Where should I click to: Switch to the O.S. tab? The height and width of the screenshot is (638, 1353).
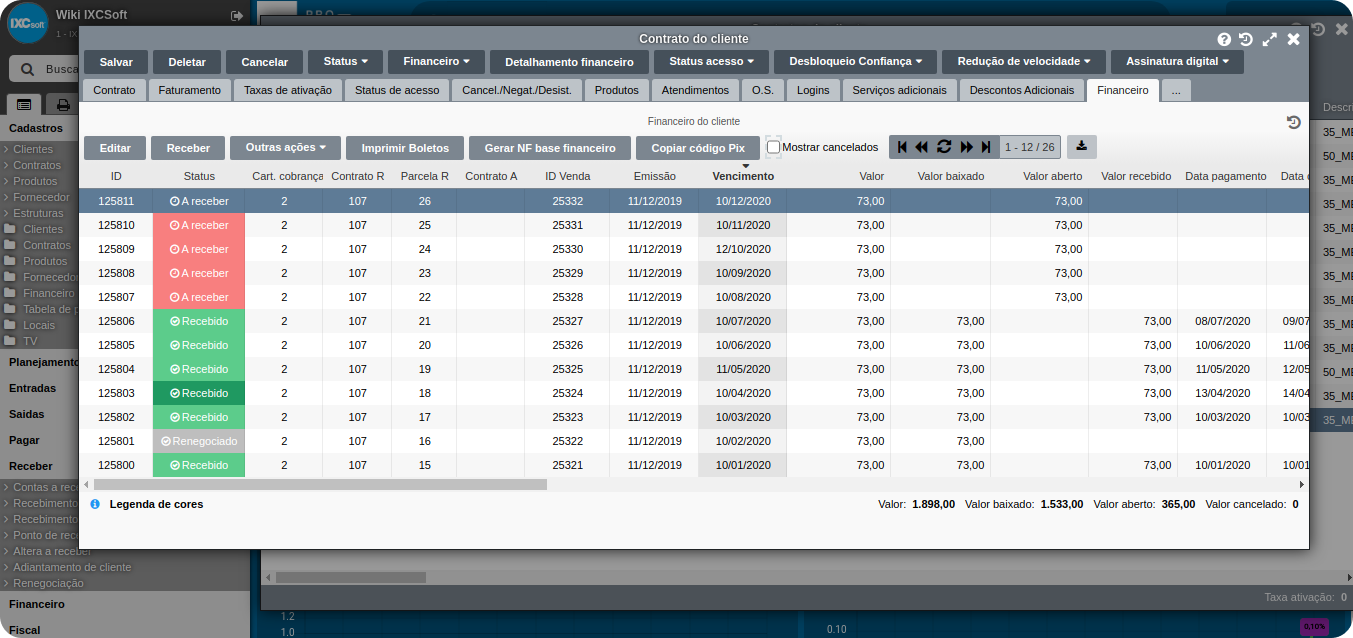(763, 90)
